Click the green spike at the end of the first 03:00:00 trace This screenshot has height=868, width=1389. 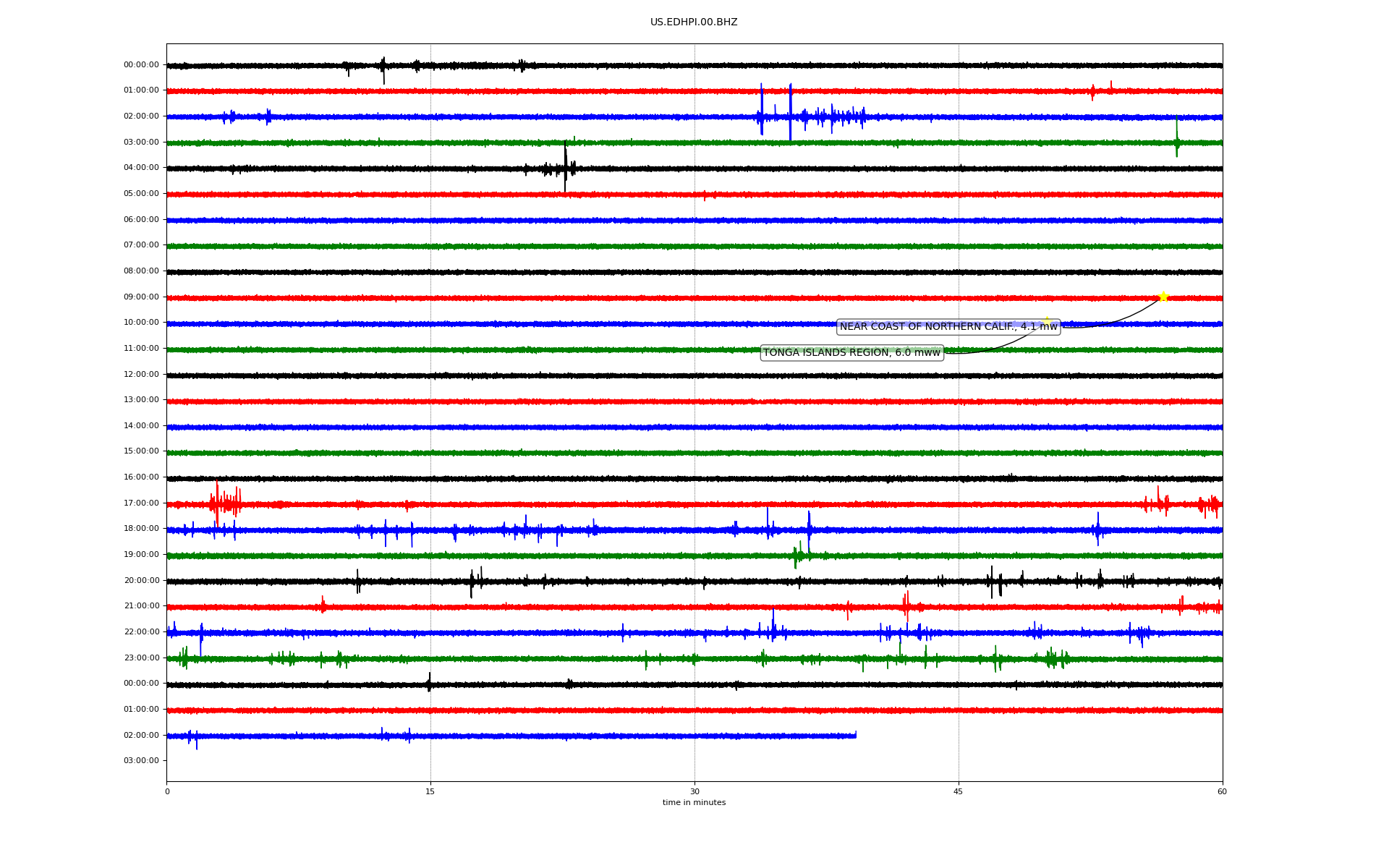1177,137
